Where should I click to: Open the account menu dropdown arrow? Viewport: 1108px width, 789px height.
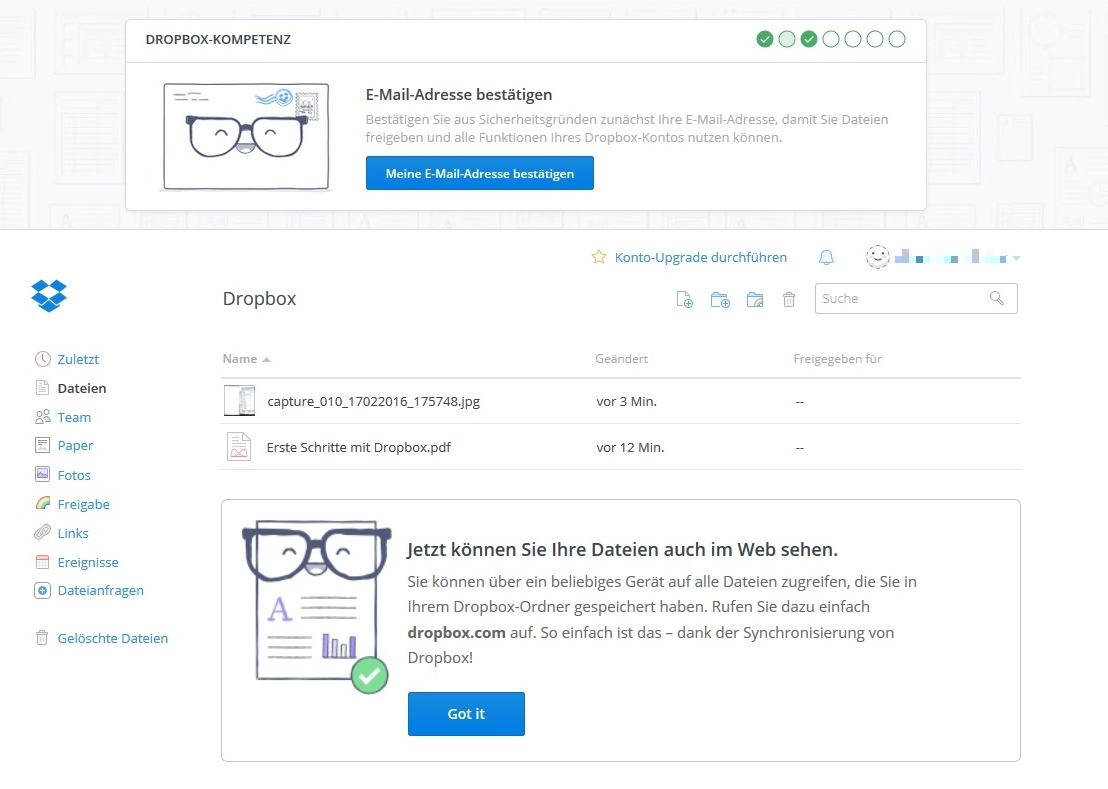pyautogui.click(x=1016, y=259)
